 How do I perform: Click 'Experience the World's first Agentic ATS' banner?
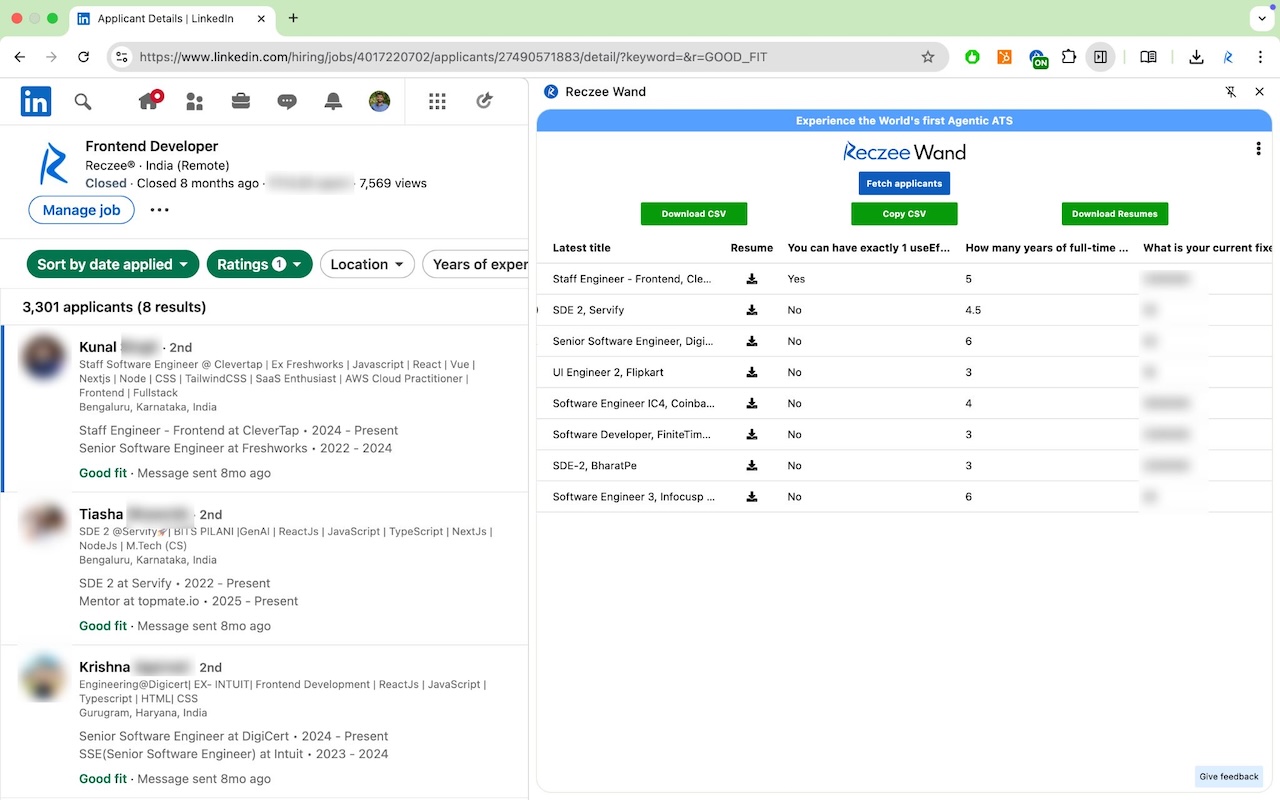904,121
